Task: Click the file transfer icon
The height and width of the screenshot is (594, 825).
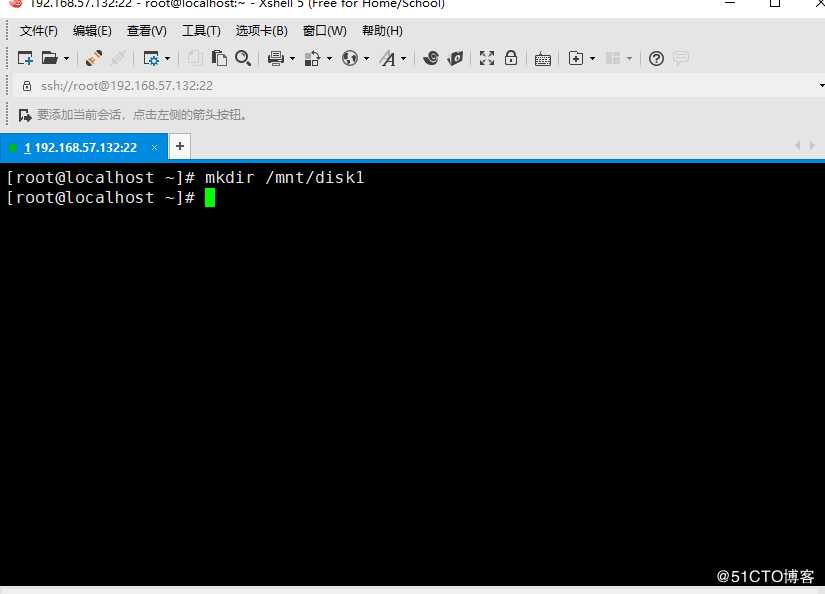Action: (x=313, y=58)
